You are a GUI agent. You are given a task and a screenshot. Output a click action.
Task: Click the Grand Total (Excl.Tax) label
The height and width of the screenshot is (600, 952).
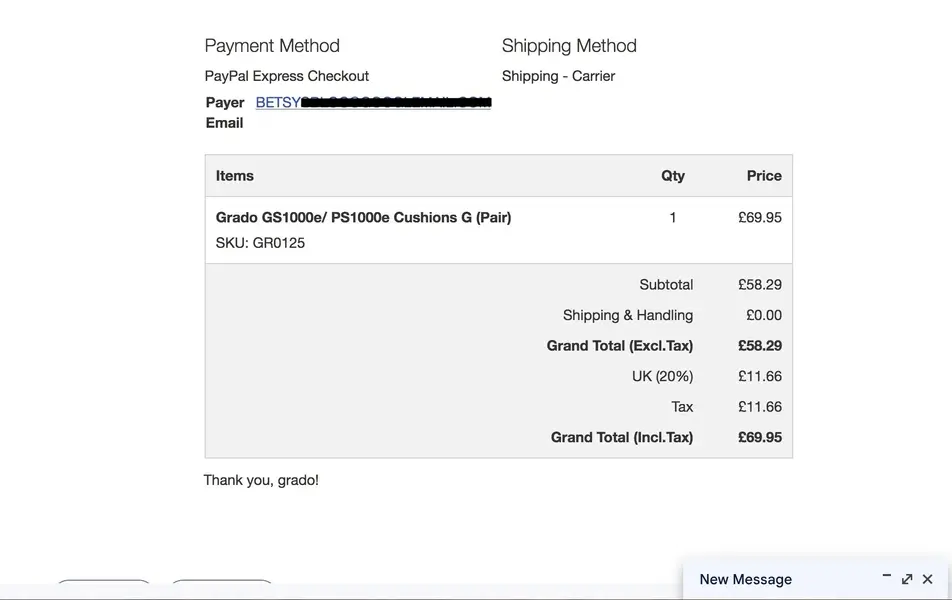coord(620,346)
